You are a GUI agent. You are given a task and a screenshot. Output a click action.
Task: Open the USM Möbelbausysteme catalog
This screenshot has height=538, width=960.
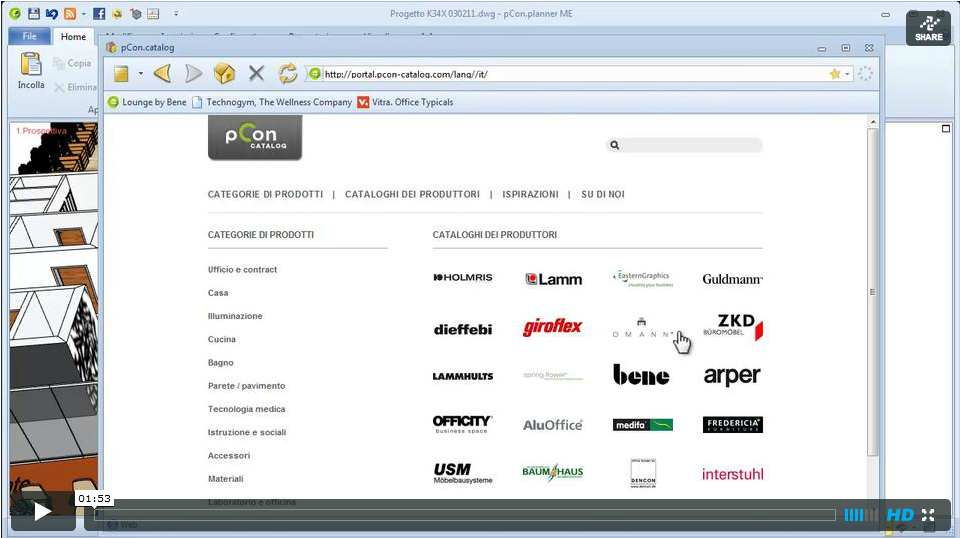coord(463,473)
